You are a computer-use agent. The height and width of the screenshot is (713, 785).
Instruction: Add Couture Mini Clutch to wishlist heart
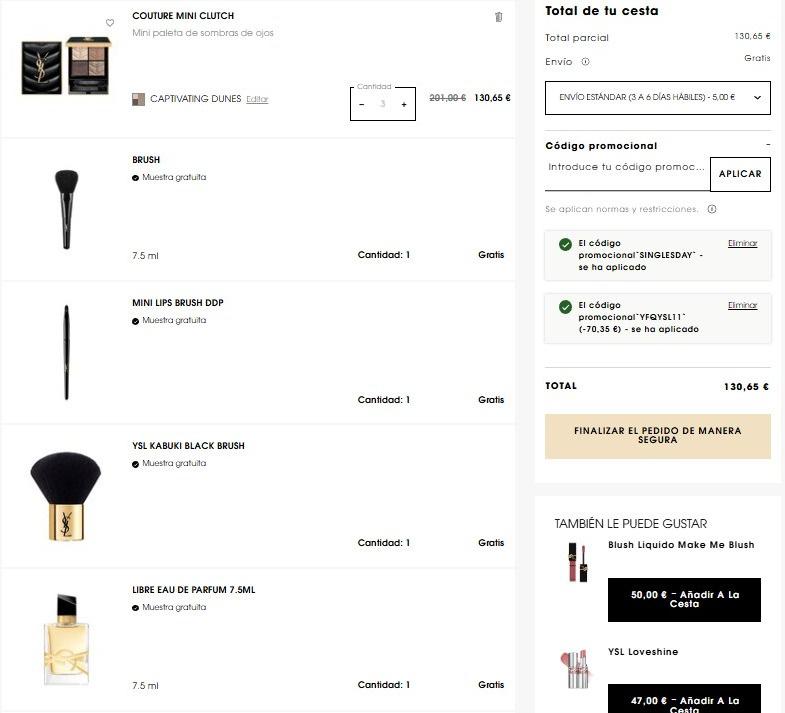(110, 22)
